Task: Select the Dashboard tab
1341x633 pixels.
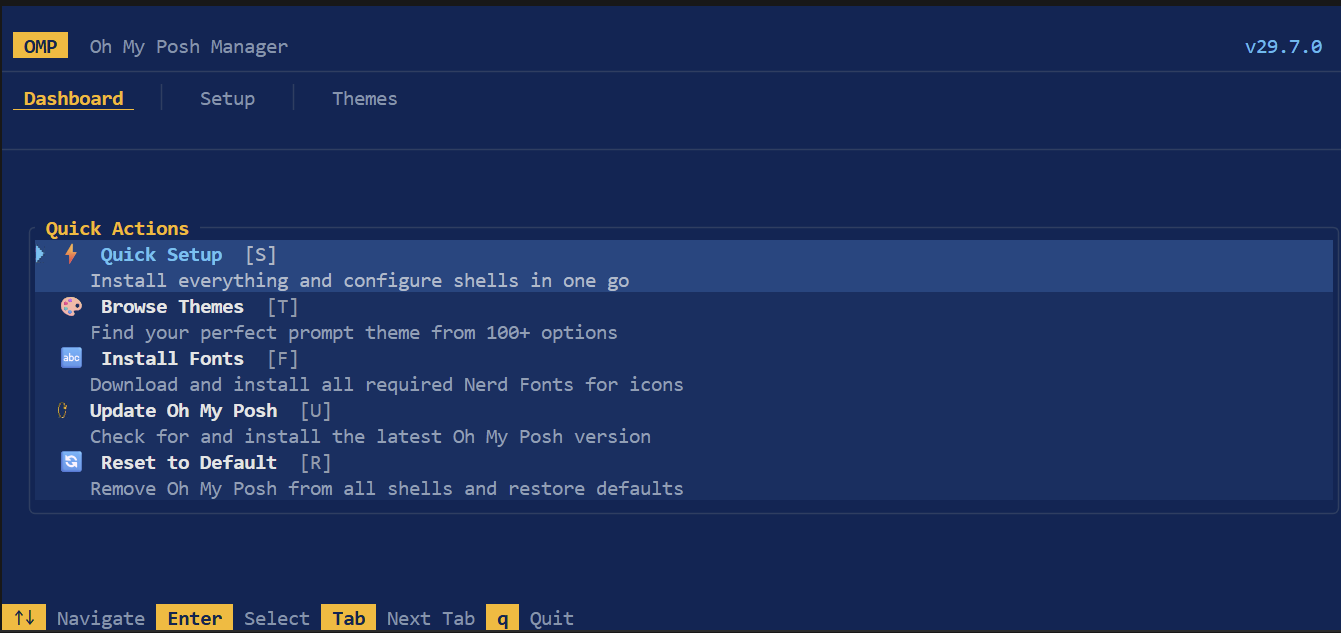Action: tap(71, 98)
